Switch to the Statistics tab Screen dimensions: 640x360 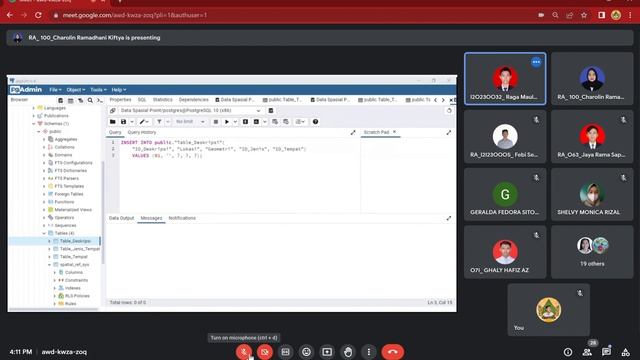(162, 100)
